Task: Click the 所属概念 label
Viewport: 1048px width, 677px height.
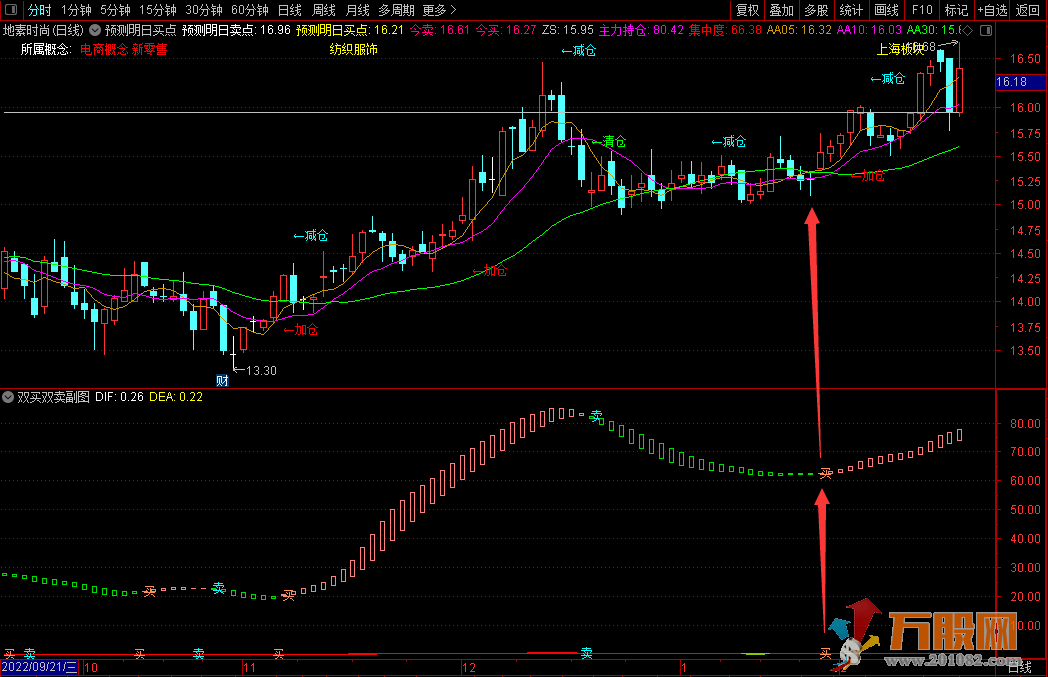Action: pyautogui.click(x=46, y=49)
